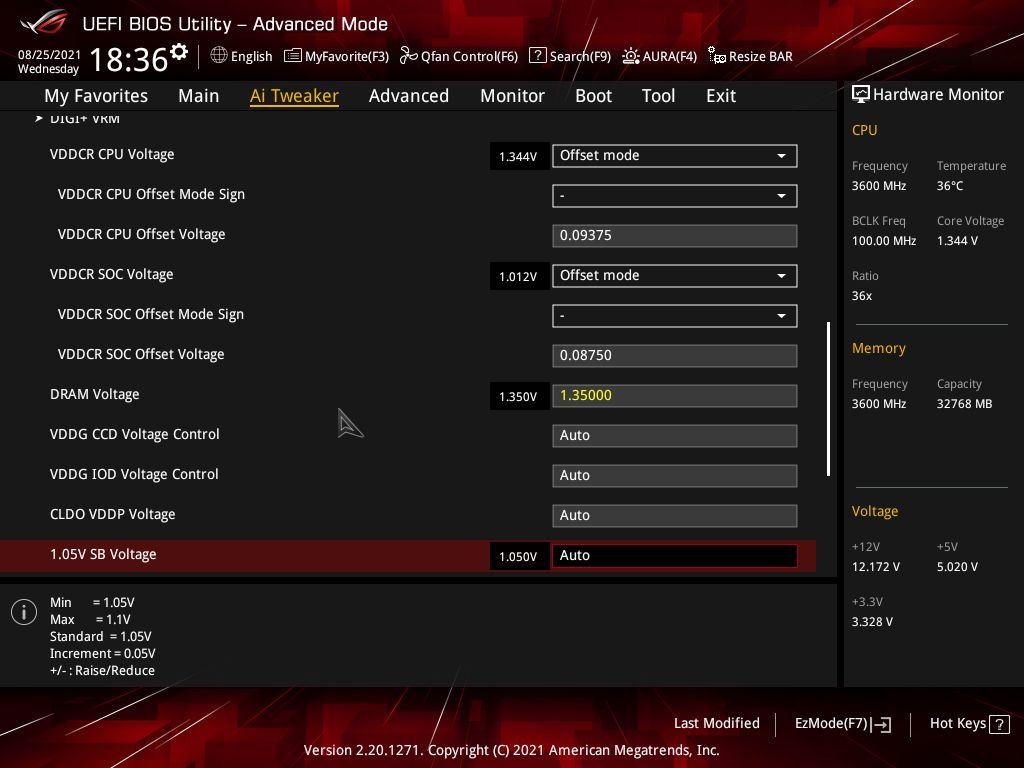The image size is (1024, 768).
Task: Click the gear icon beside the clock
Action: tap(179, 52)
